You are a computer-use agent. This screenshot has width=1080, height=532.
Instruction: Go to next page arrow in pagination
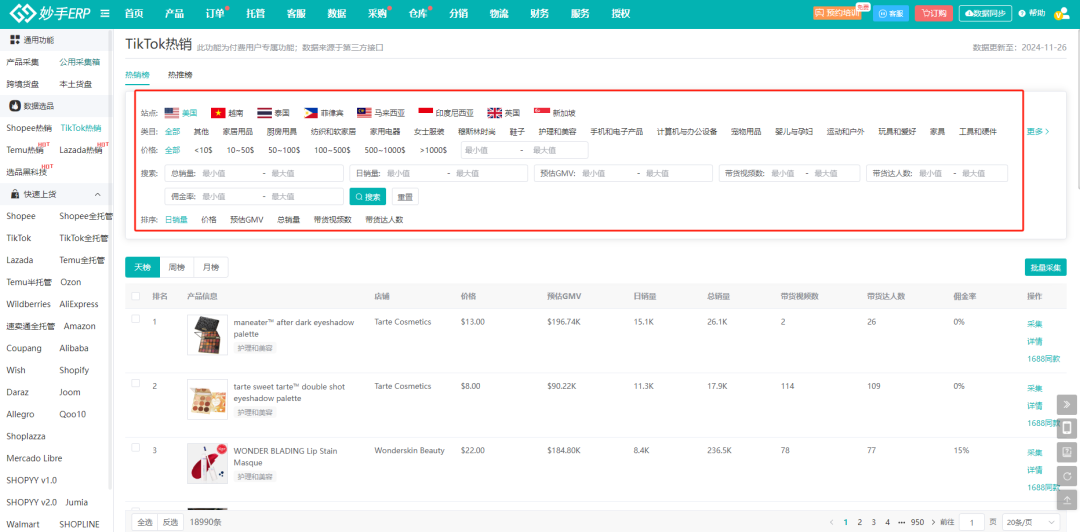click(933, 522)
